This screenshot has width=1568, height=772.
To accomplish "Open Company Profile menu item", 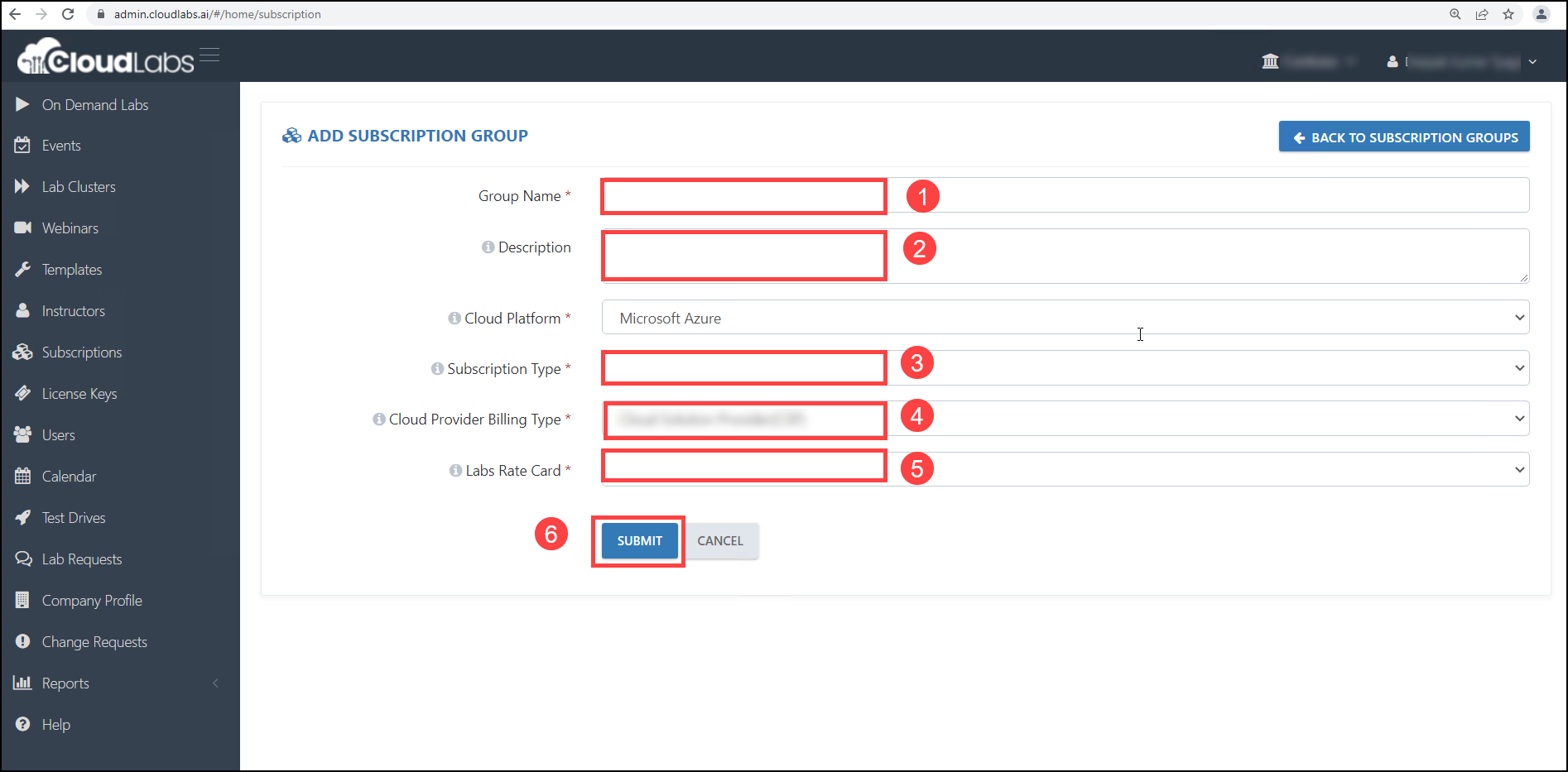I will 92,601.
